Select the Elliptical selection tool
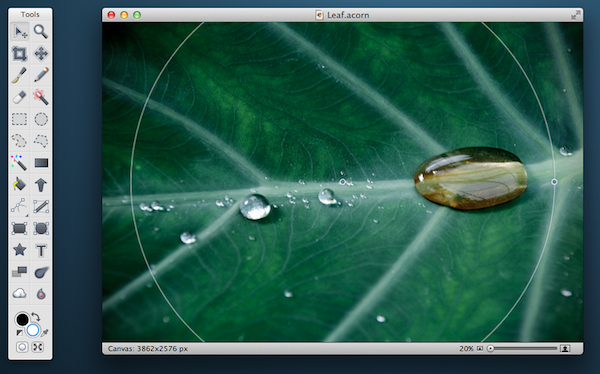The height and width of the screenshot is (374, 600). click(x=41, y=119)
